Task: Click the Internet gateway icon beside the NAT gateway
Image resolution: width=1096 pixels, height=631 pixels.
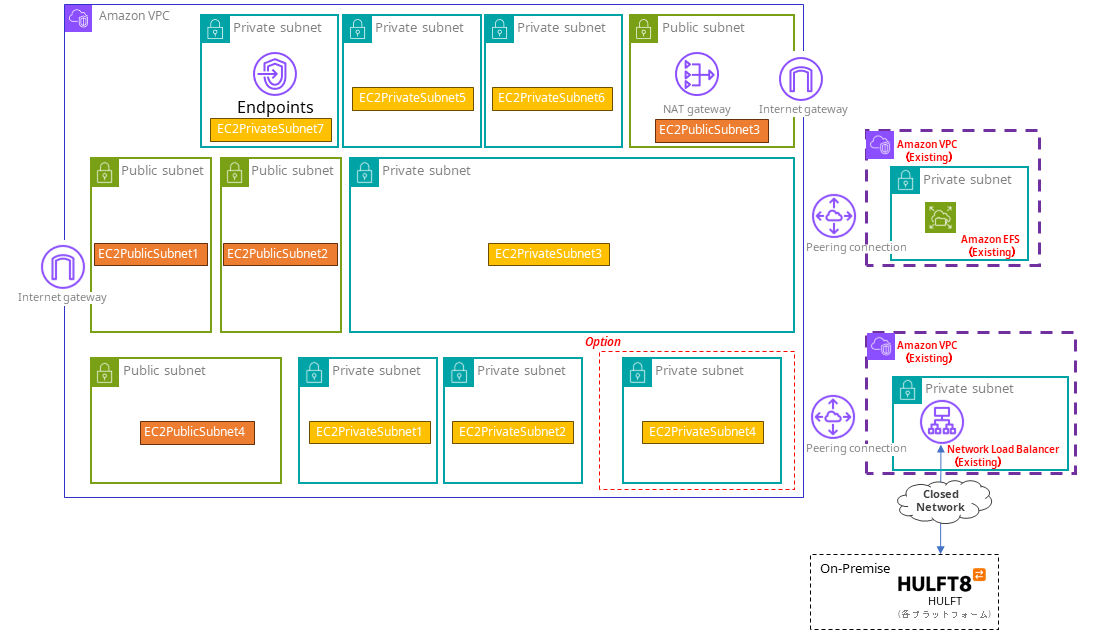Action: tap(800, 79)
